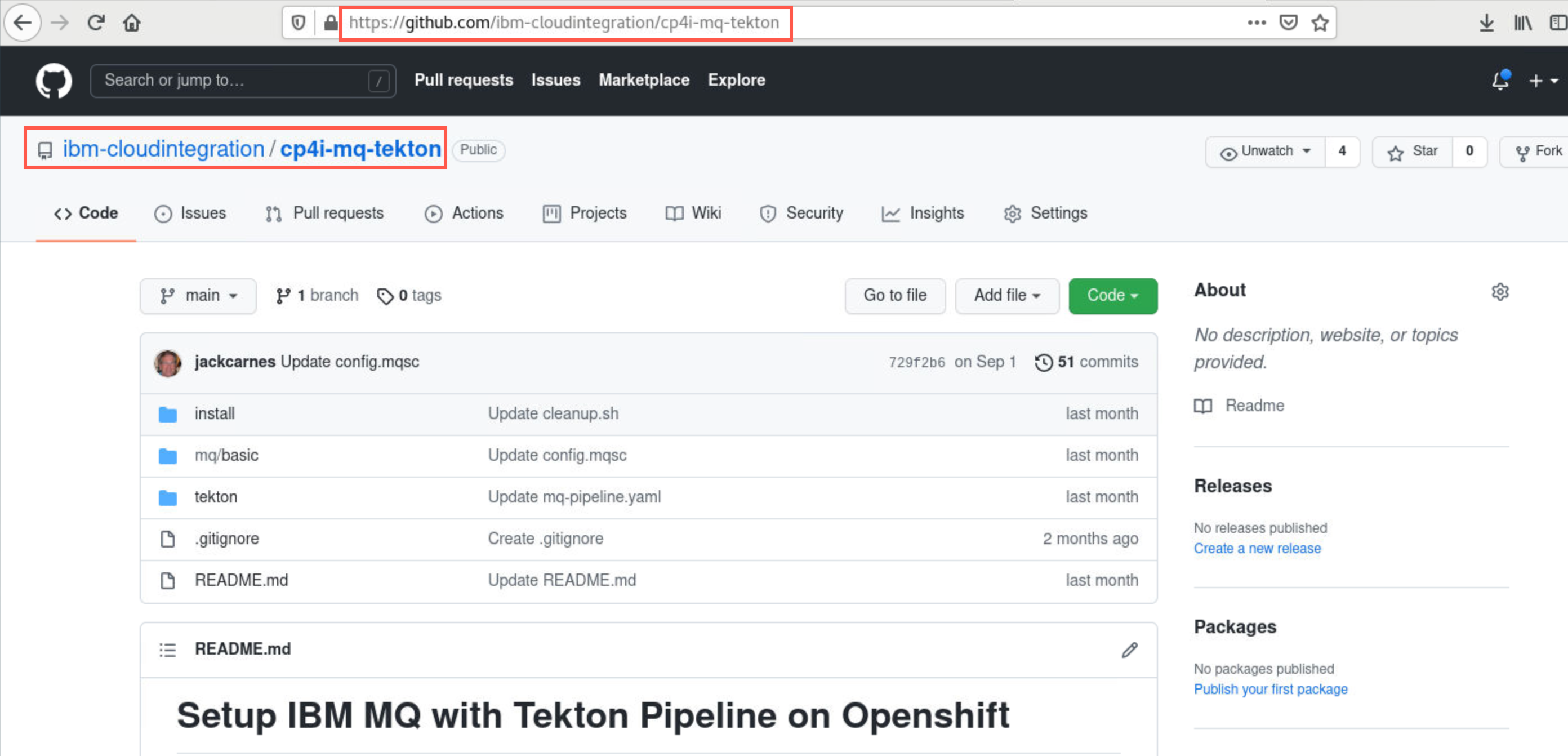Open the tekton folder
Screen dimensions: 1568x756
(x=216, y=497)
